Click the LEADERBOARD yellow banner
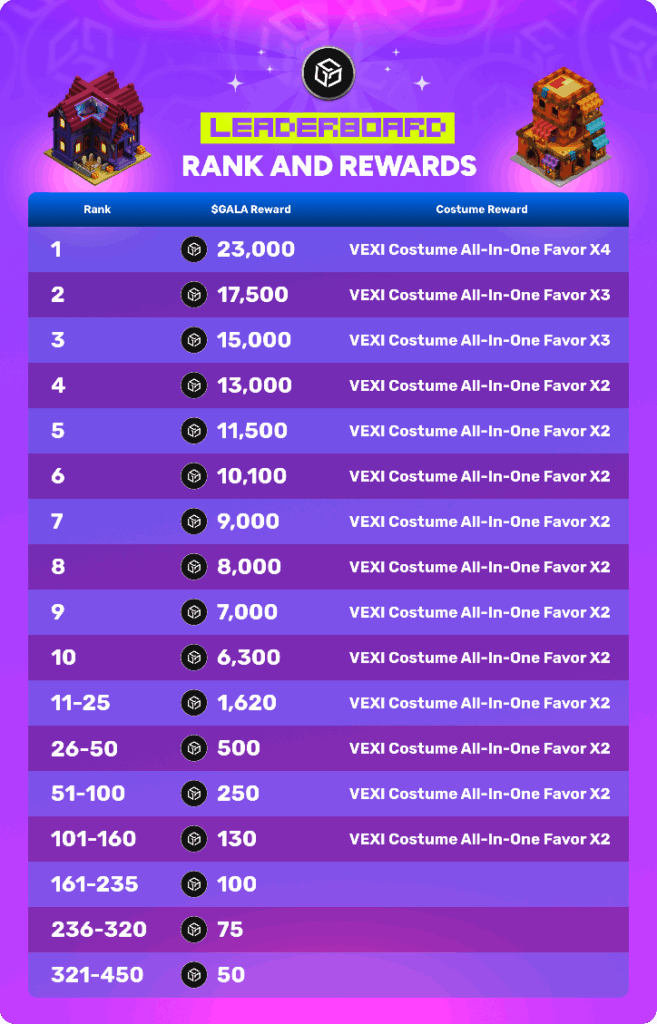This screenshot has width=657, height=1024. click(328, 128)
